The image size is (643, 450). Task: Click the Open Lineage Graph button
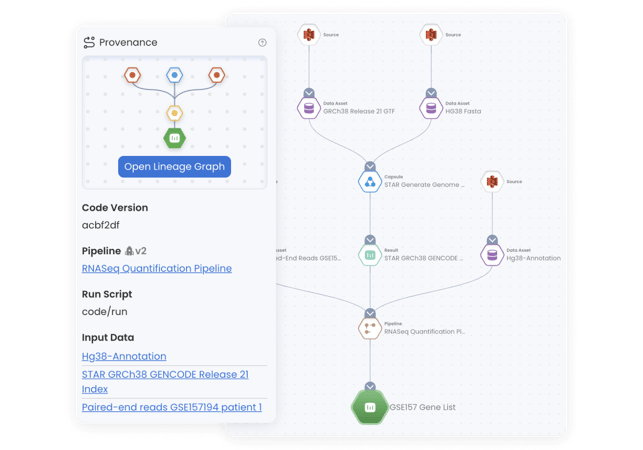174,167
